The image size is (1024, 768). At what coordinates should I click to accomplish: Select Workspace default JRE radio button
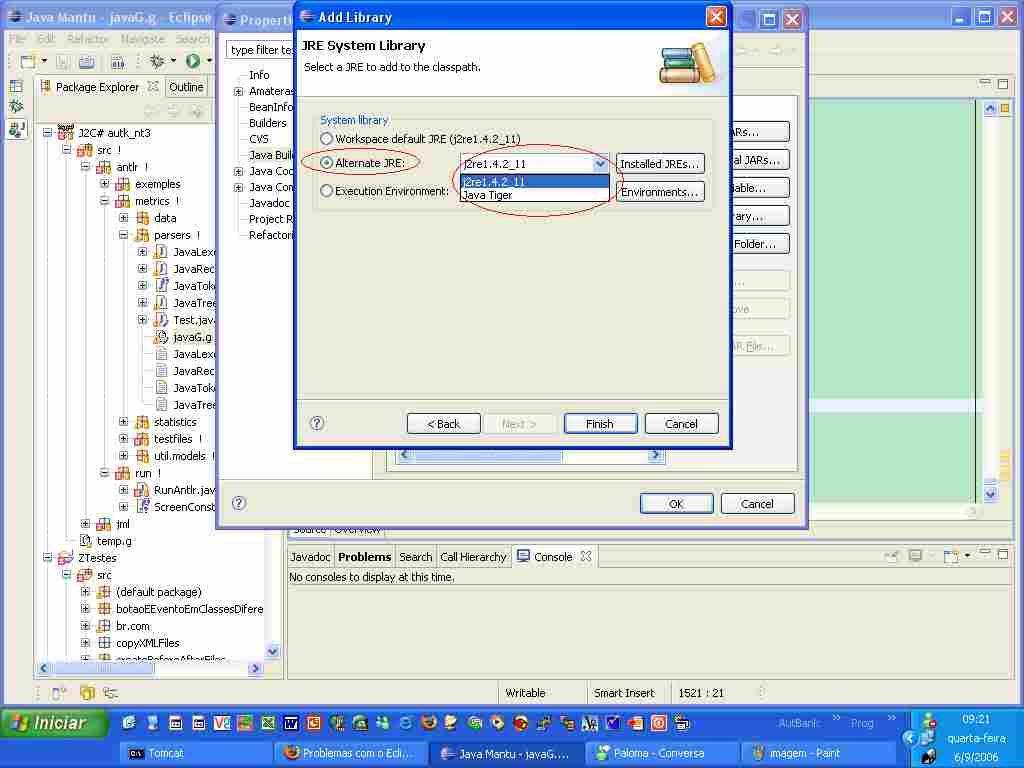(326, 138)
